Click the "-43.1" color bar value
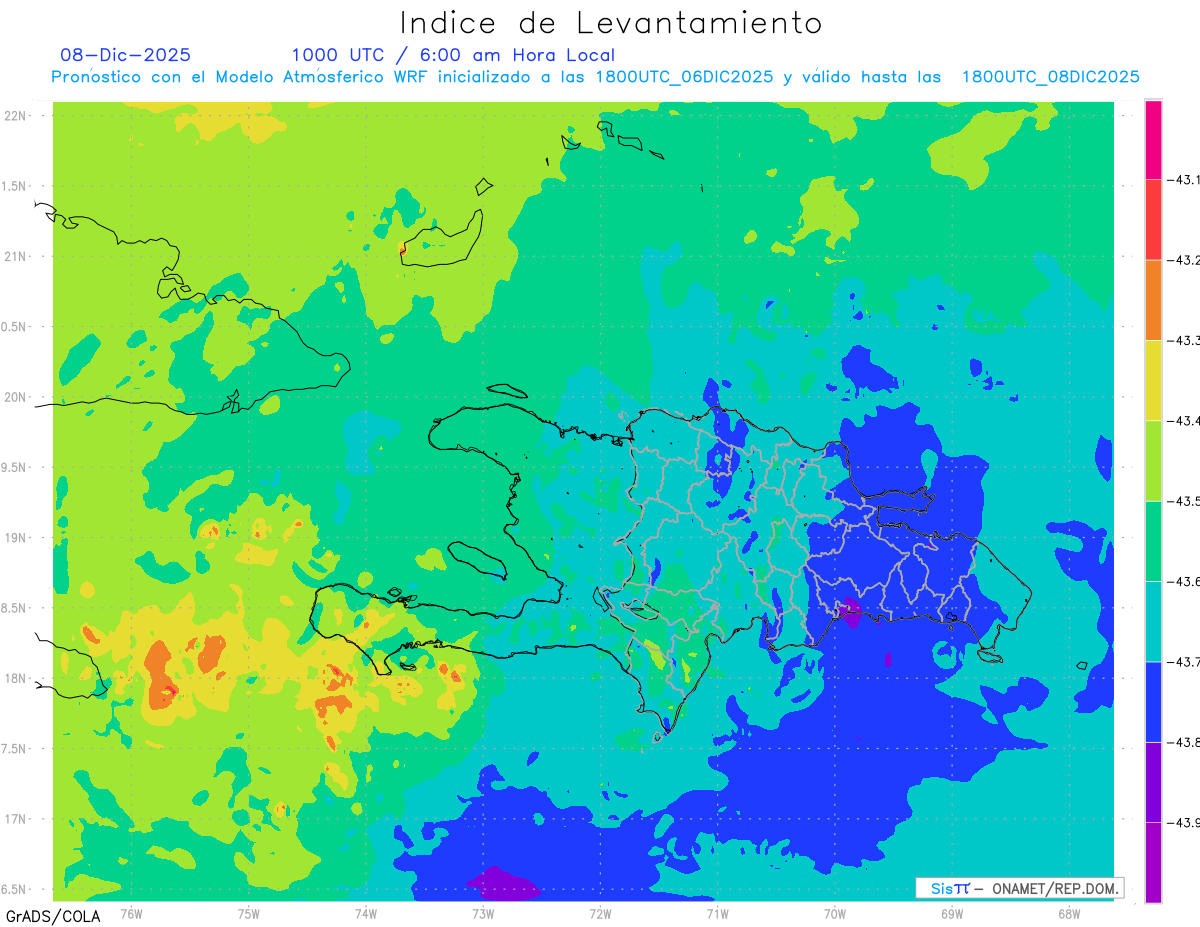This screenshot has width=1200, height=927. (x=1183, y=180)
